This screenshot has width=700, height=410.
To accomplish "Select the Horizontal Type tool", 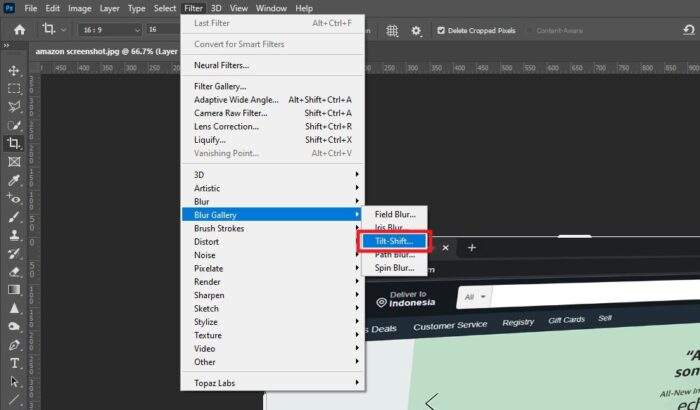I will (x=14, y=363).
